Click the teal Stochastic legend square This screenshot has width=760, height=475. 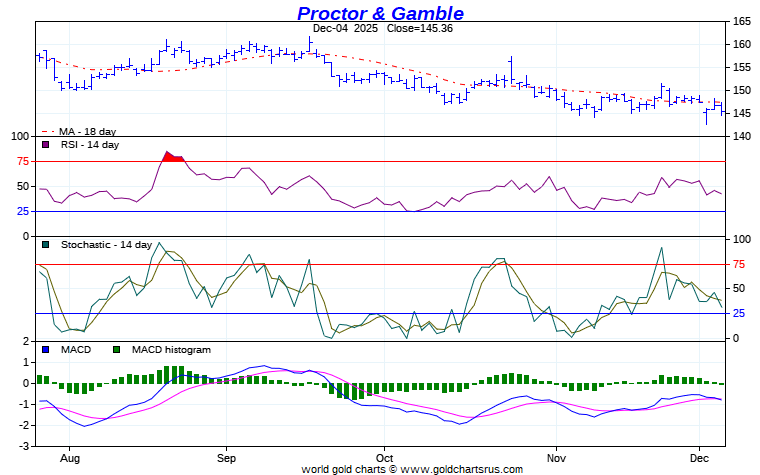(46, 245)
